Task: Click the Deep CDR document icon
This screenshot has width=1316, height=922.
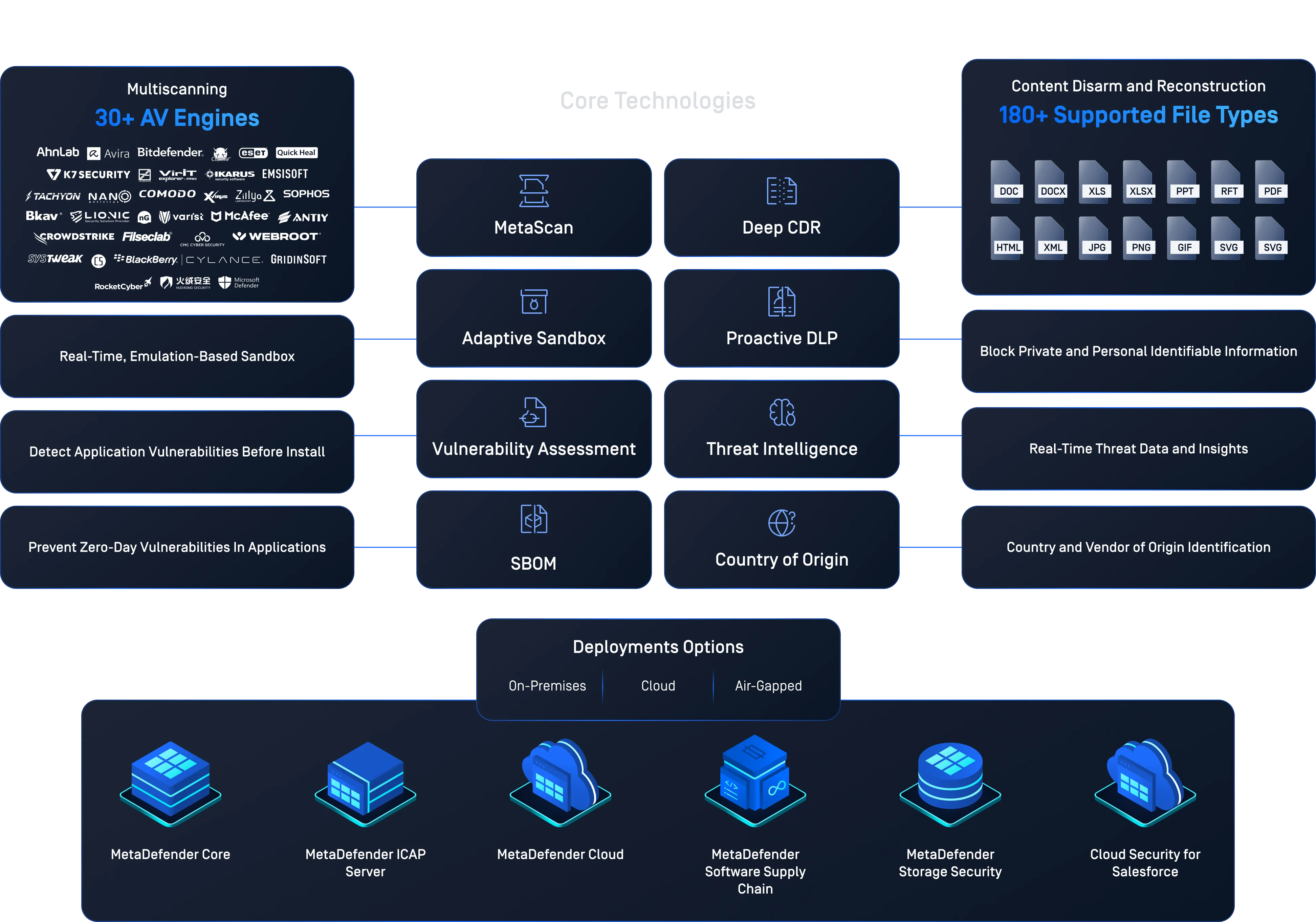Action: (x=781, y=191)
